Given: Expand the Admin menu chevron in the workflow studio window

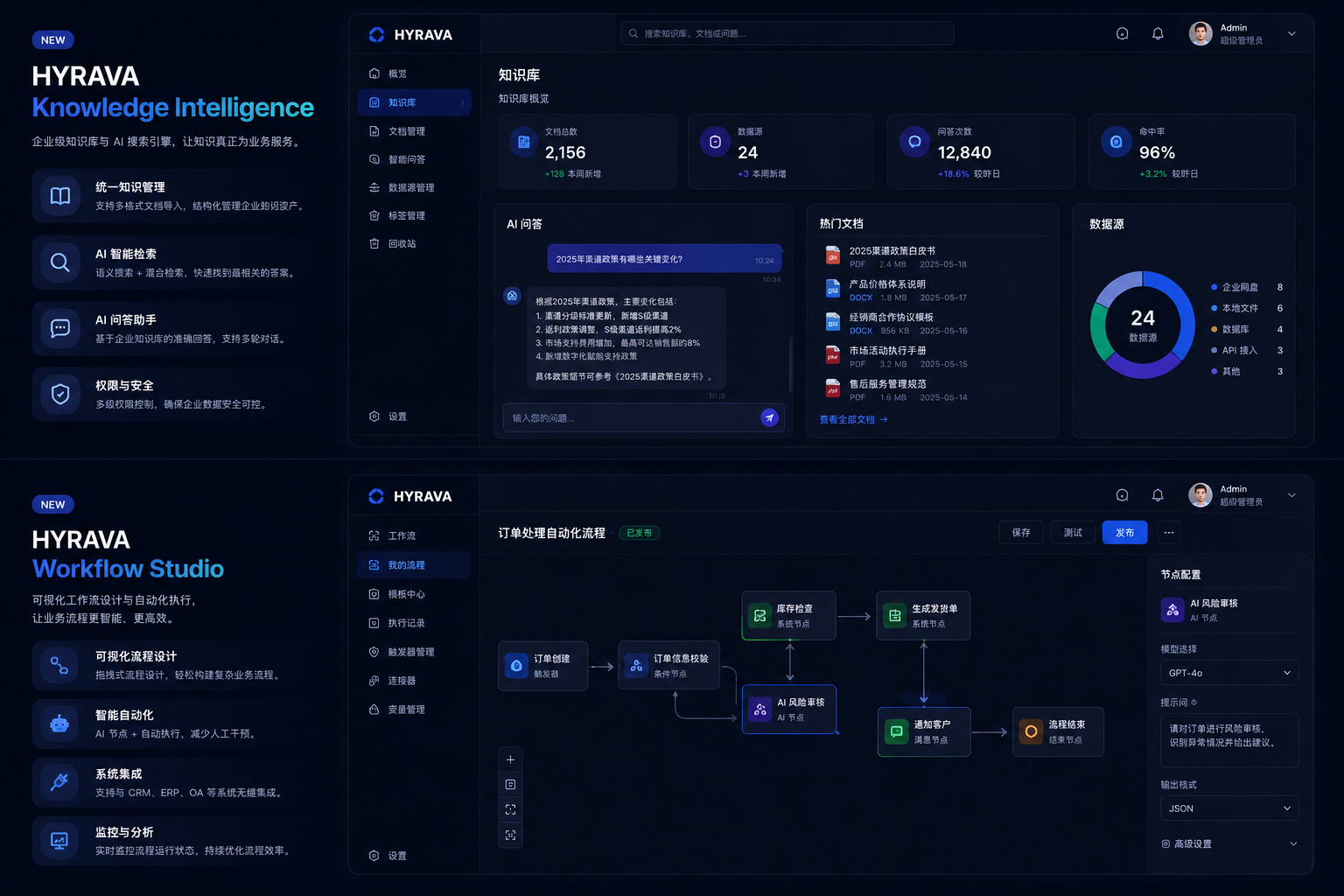Looking at the screenshot, I should [1291, 495].
